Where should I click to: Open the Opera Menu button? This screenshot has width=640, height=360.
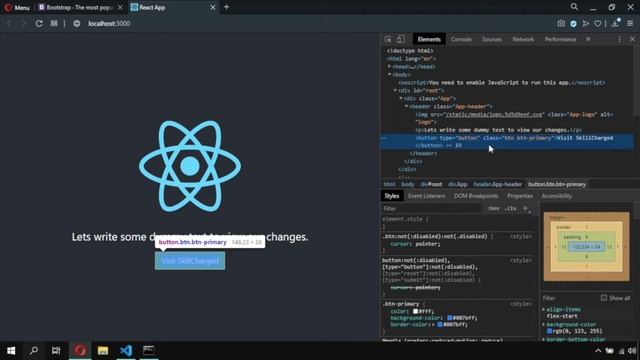tap(17, 7)
